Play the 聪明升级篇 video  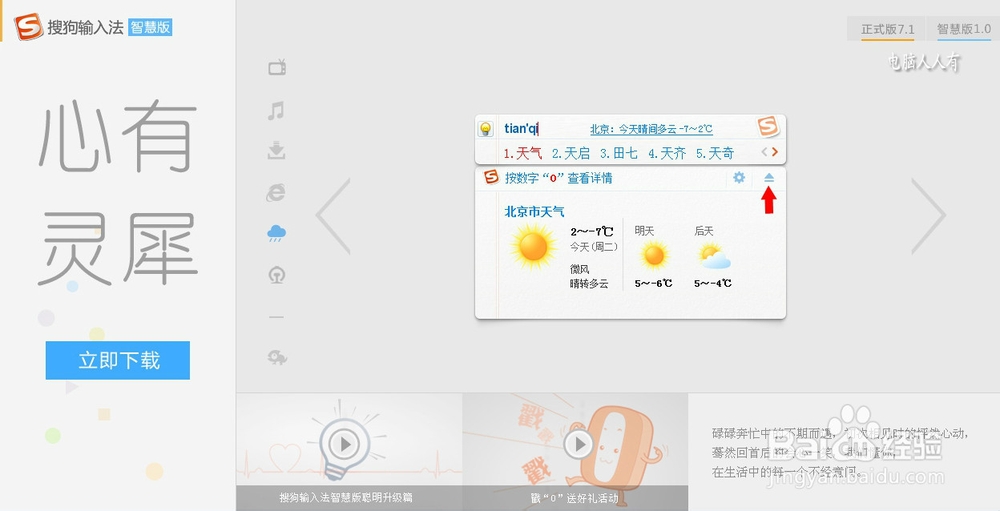(x=344, y=443)
